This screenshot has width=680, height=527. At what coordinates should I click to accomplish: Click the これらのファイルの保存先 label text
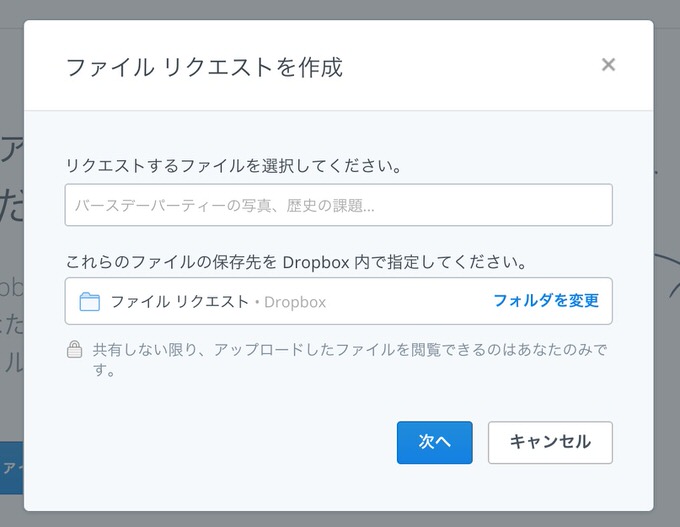296,262
